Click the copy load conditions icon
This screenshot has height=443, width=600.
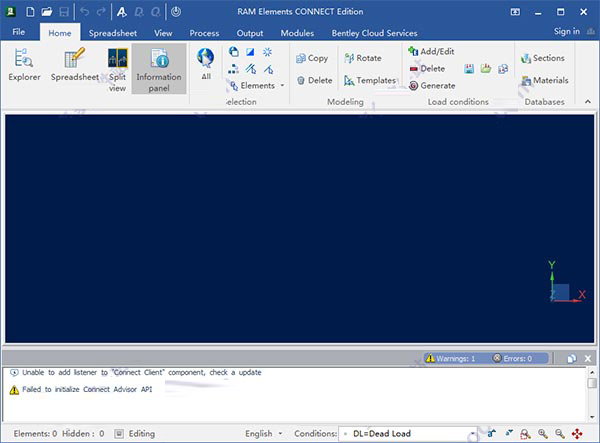pyautogui.click(x=503, y=69)
